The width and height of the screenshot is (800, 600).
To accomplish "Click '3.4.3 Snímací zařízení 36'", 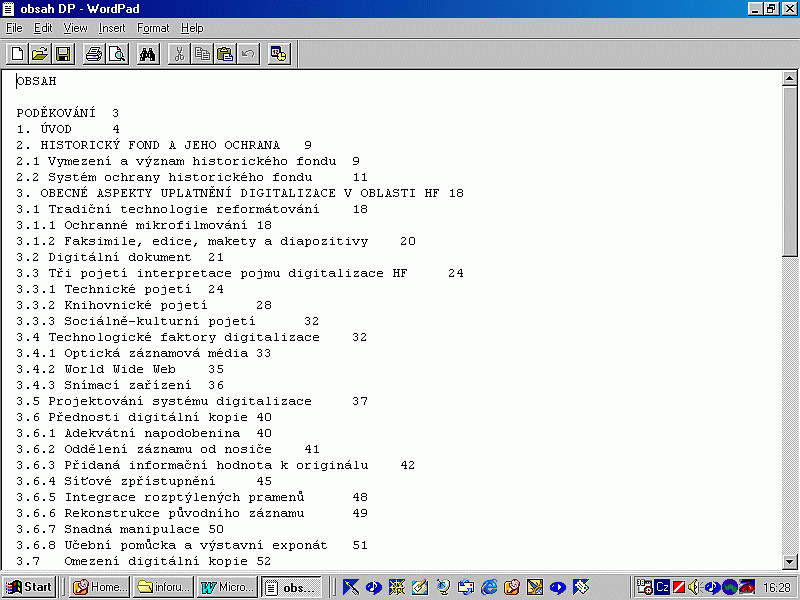I will pyautogui.click(x=120, y=385).
